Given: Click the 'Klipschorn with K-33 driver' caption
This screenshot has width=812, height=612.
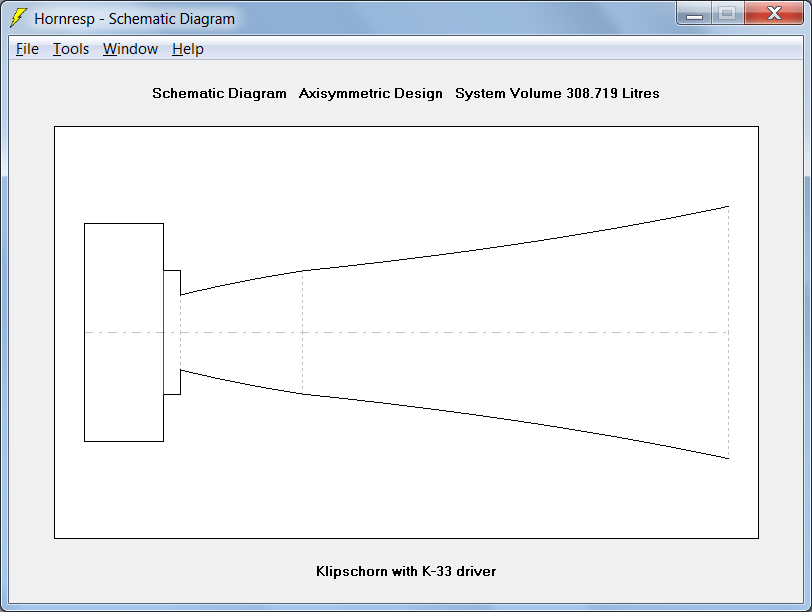Looking at the screenshot, I should coord(406,571).
